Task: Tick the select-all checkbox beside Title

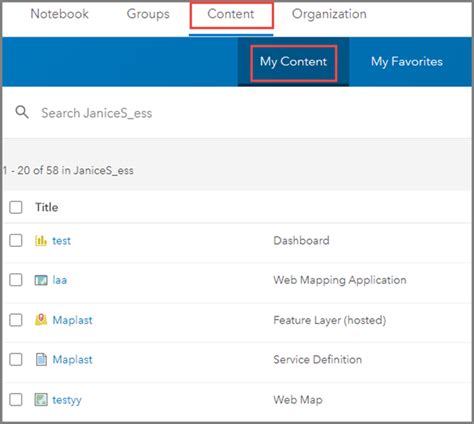Action: (x=16, y=207)
